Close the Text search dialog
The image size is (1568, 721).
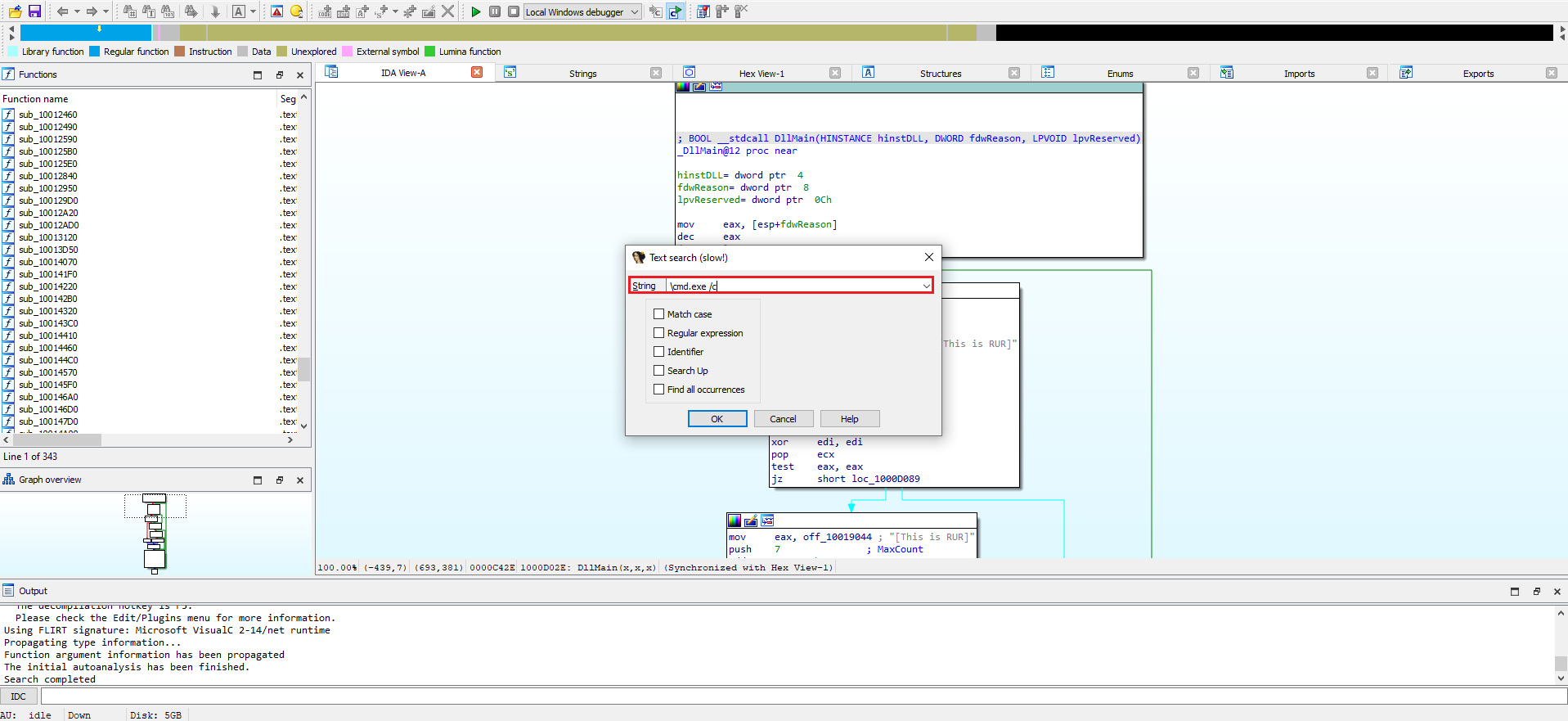point(928,257)
